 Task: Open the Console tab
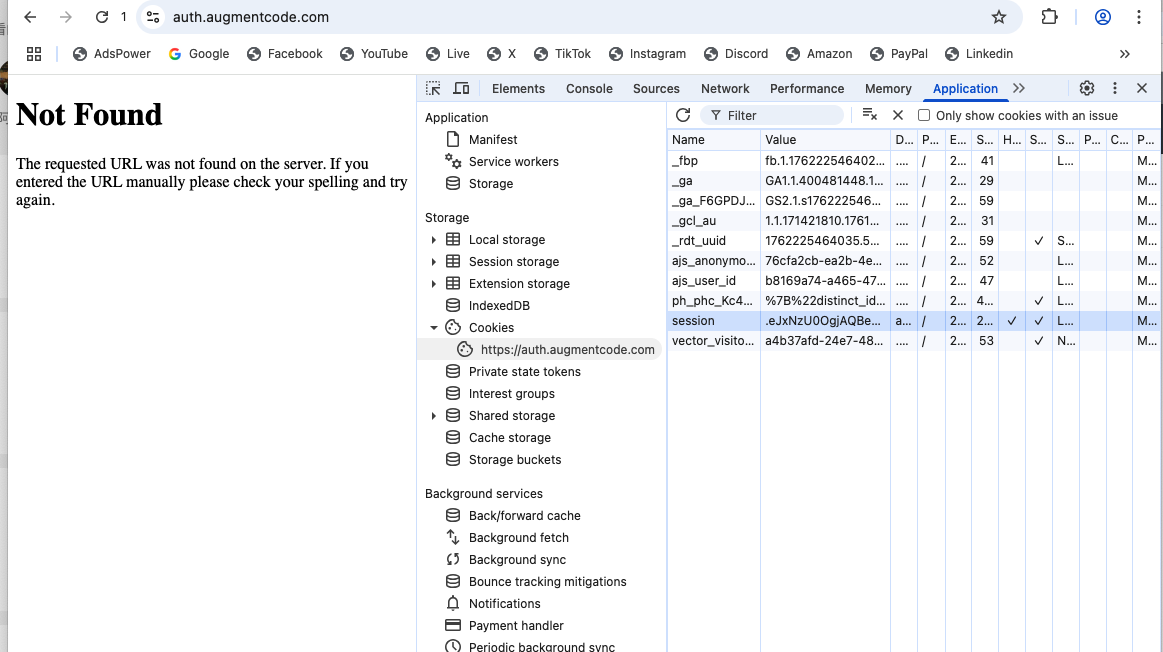pyautogui.click(x=589, y=88)
